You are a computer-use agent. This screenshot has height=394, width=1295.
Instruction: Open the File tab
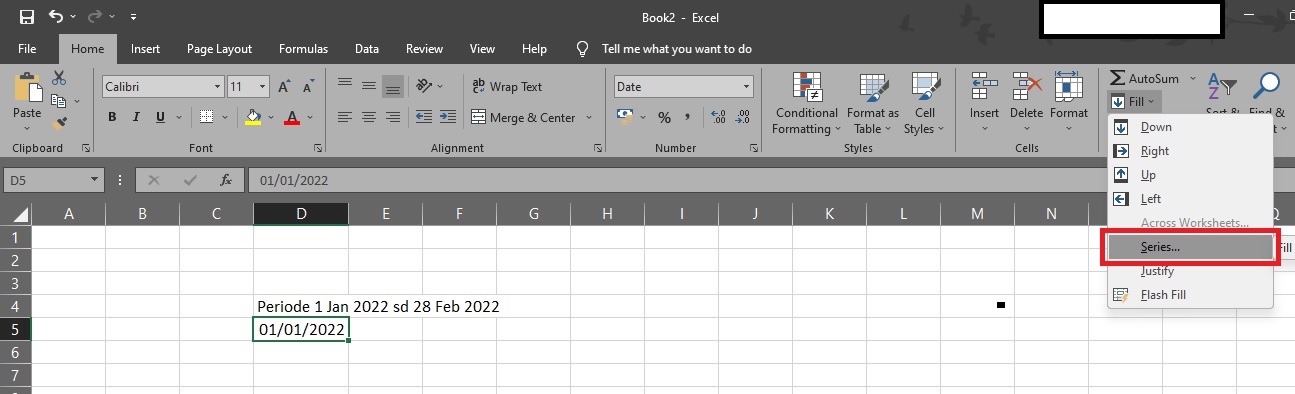[28, 48]
